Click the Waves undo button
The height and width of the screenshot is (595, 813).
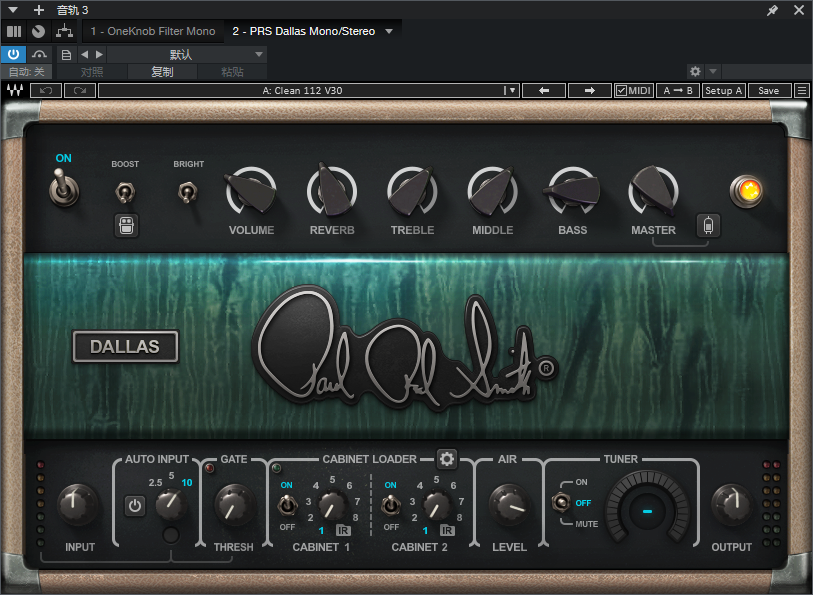click(46, 90)
